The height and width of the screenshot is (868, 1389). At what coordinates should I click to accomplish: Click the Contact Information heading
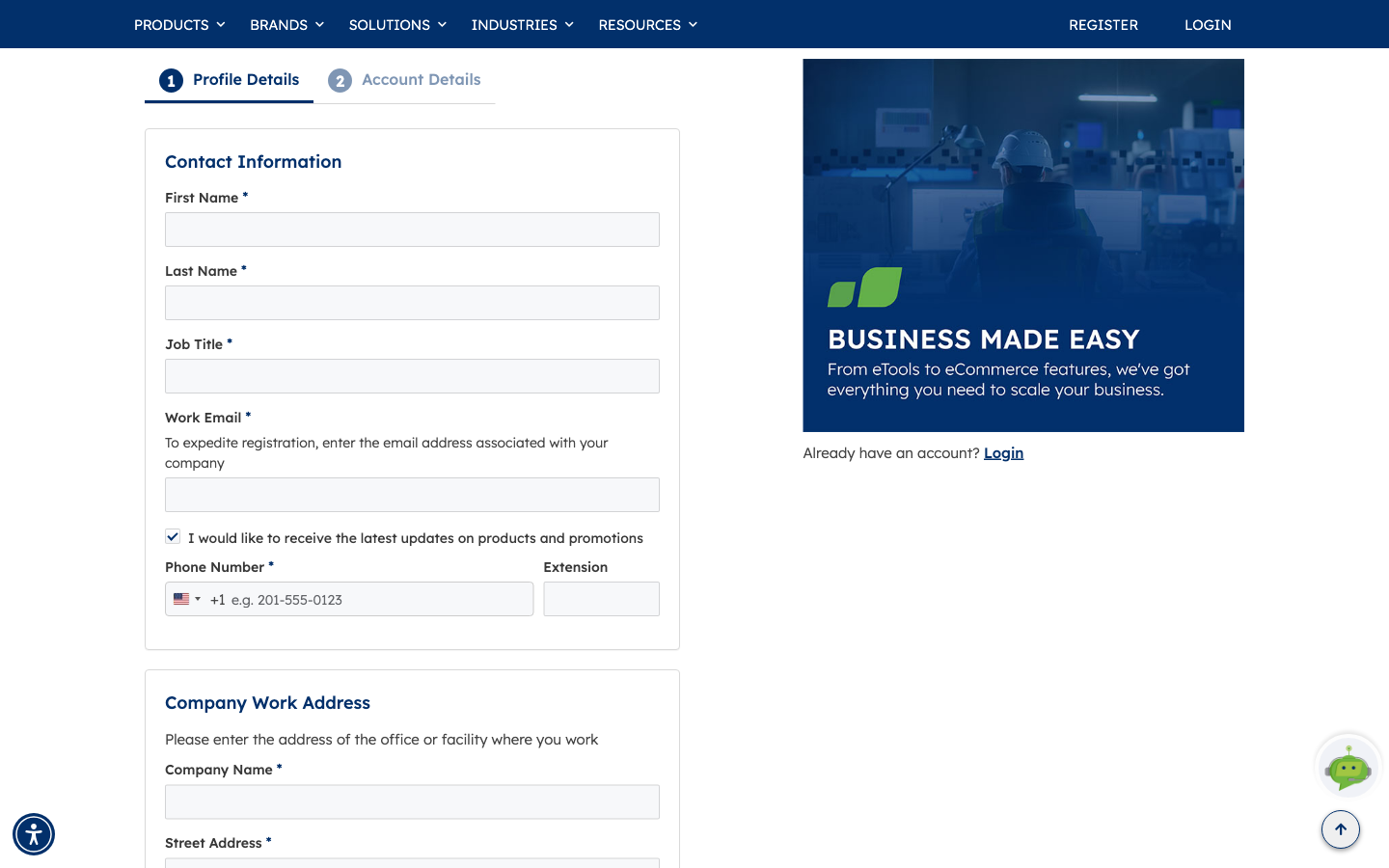(254, 162)
